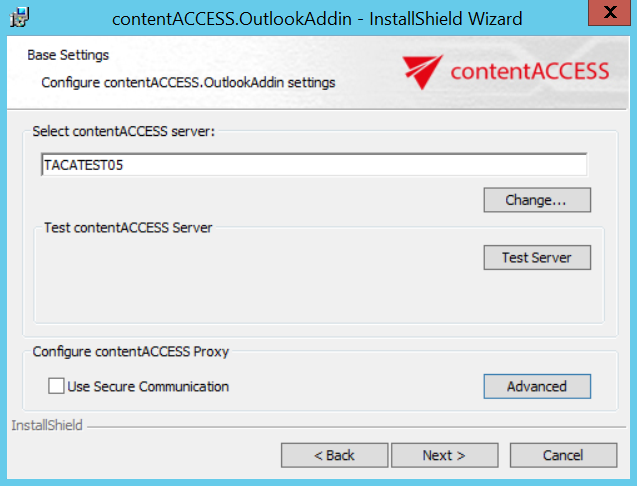Click into the TACATEST05 server field
The image size is (637, 486).
pyautogui.click(x=313, y=165)
